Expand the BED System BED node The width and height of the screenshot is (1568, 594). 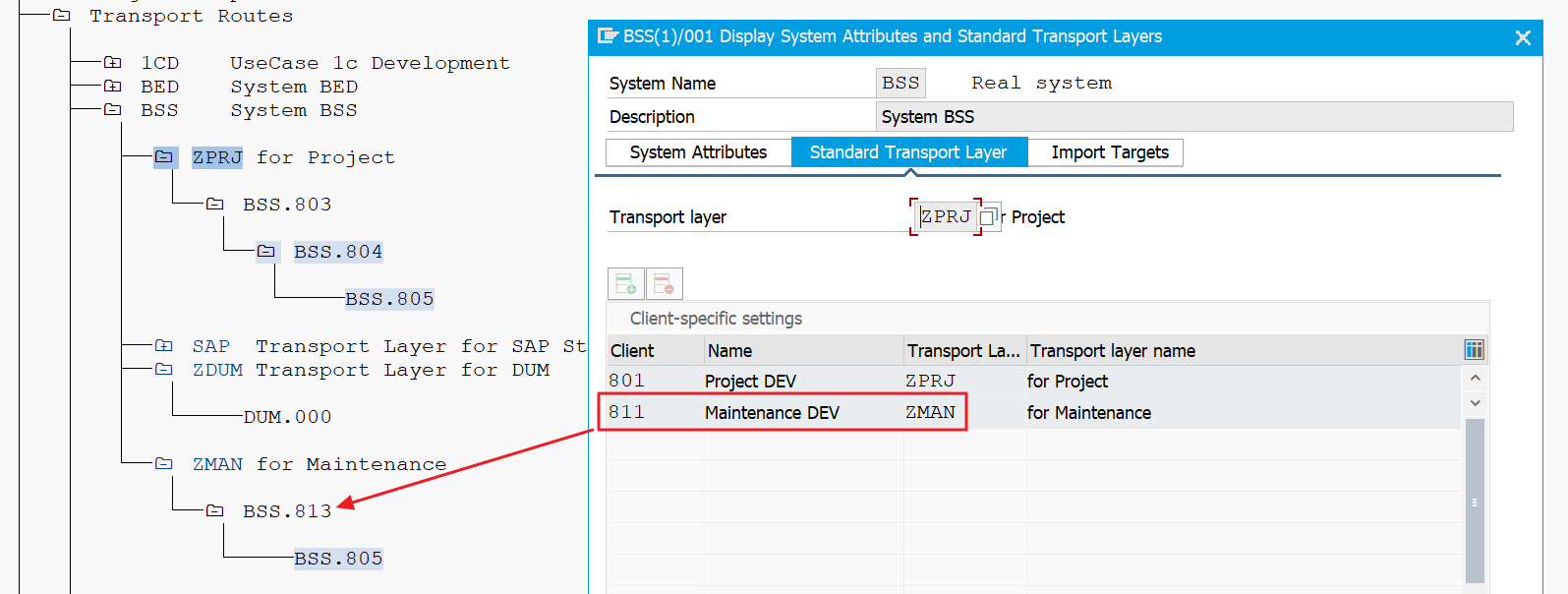coord(113,87)
